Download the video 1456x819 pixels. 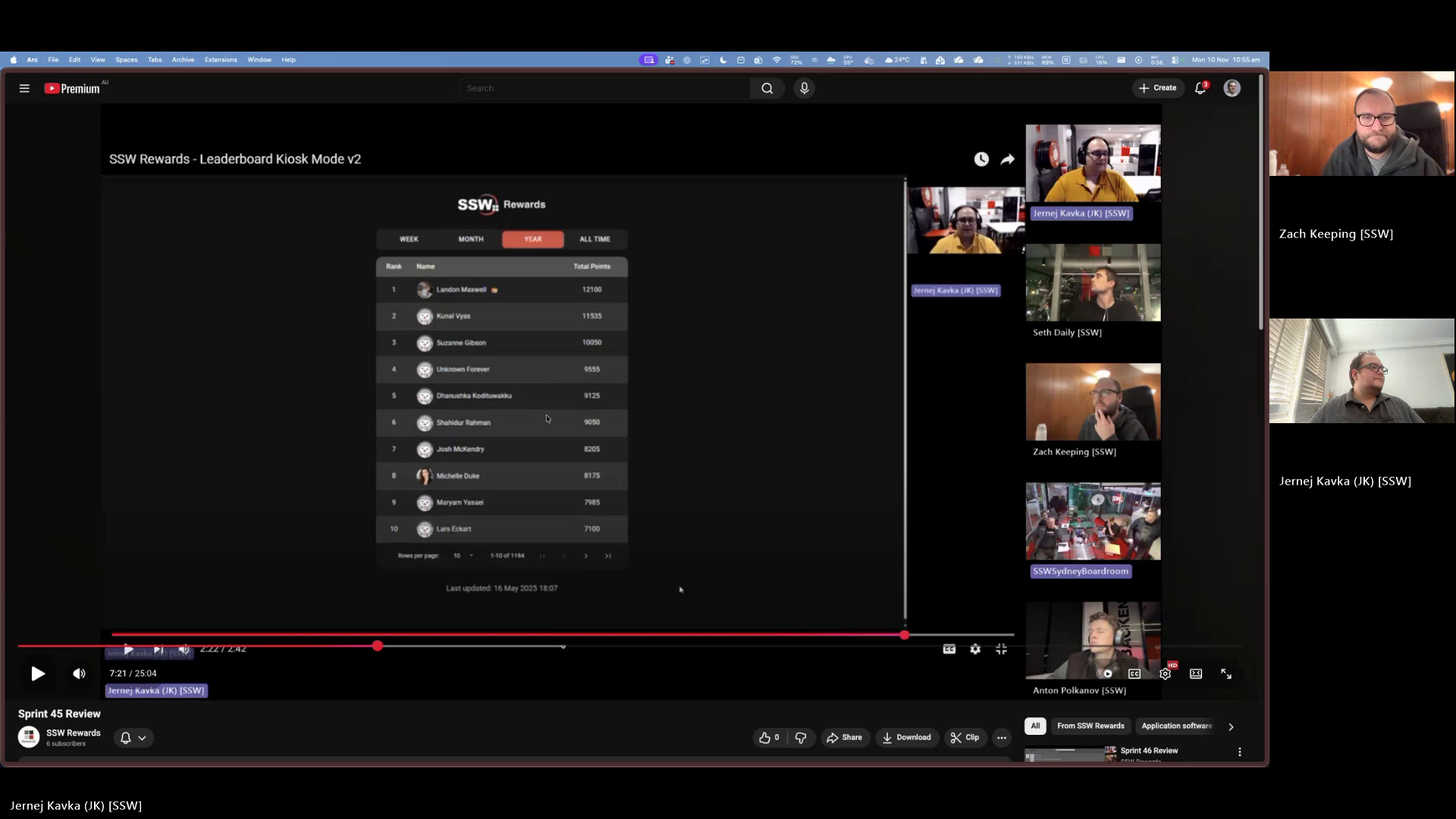click(907, 737)
